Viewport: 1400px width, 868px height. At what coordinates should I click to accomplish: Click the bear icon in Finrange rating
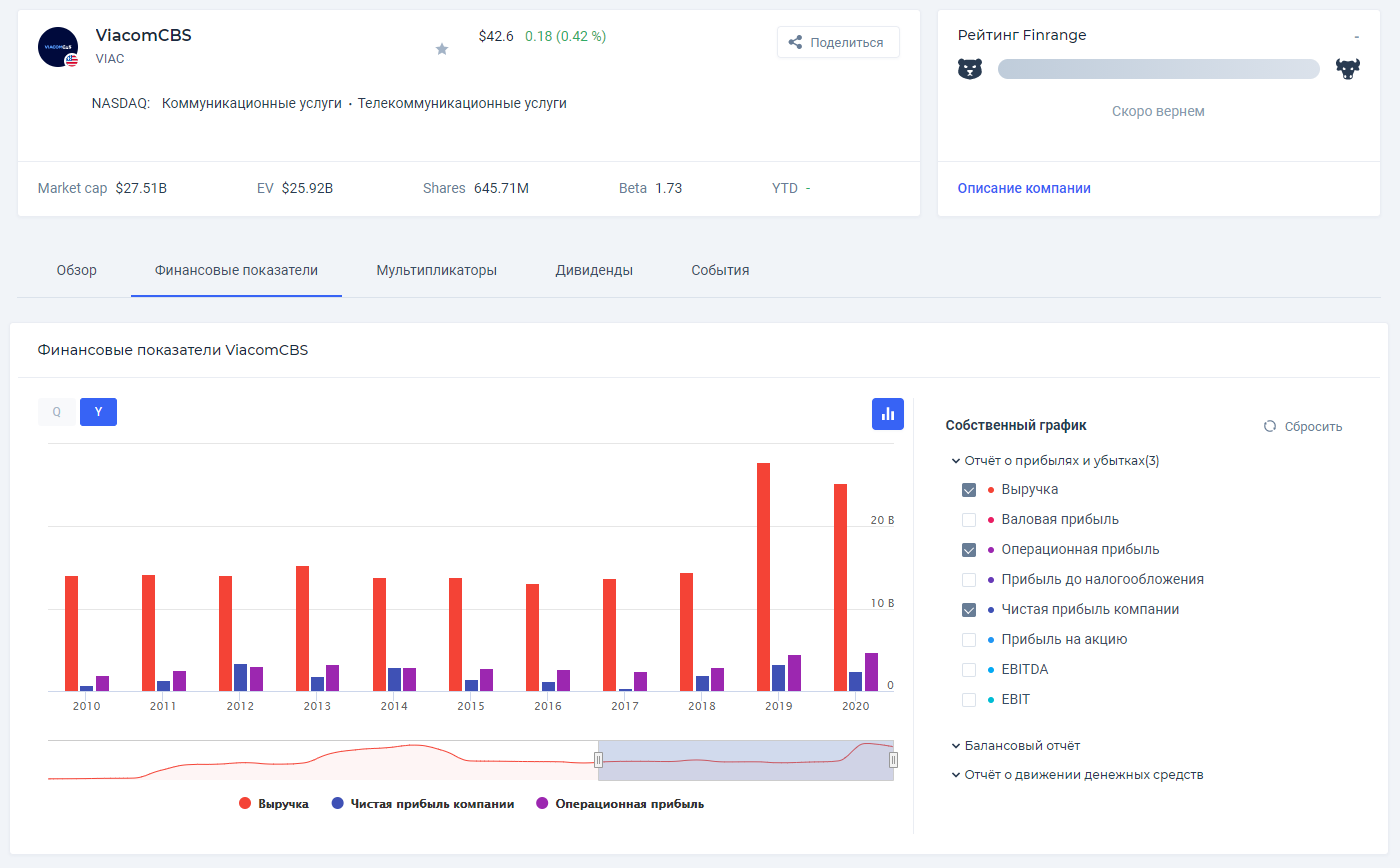(970, 69)
